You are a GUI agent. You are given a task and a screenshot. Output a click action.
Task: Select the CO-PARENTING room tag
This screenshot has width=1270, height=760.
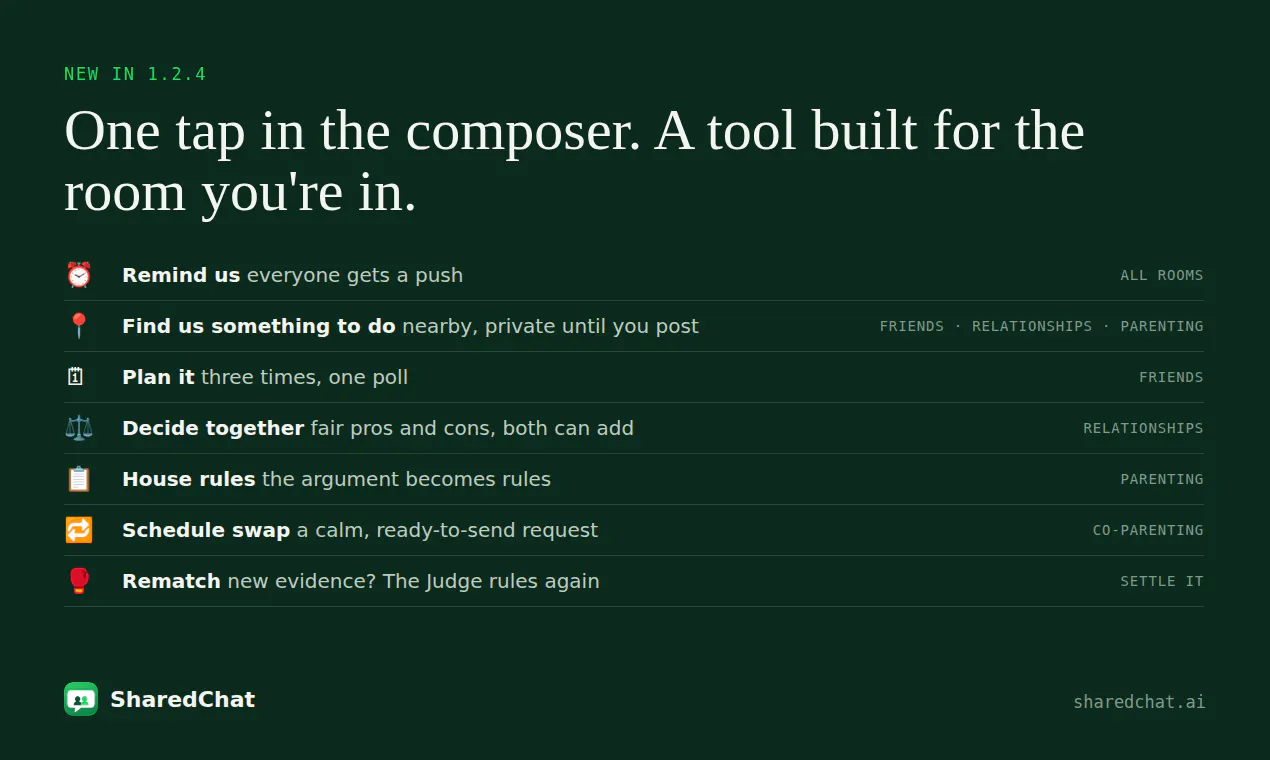(x=1148, y=530)
